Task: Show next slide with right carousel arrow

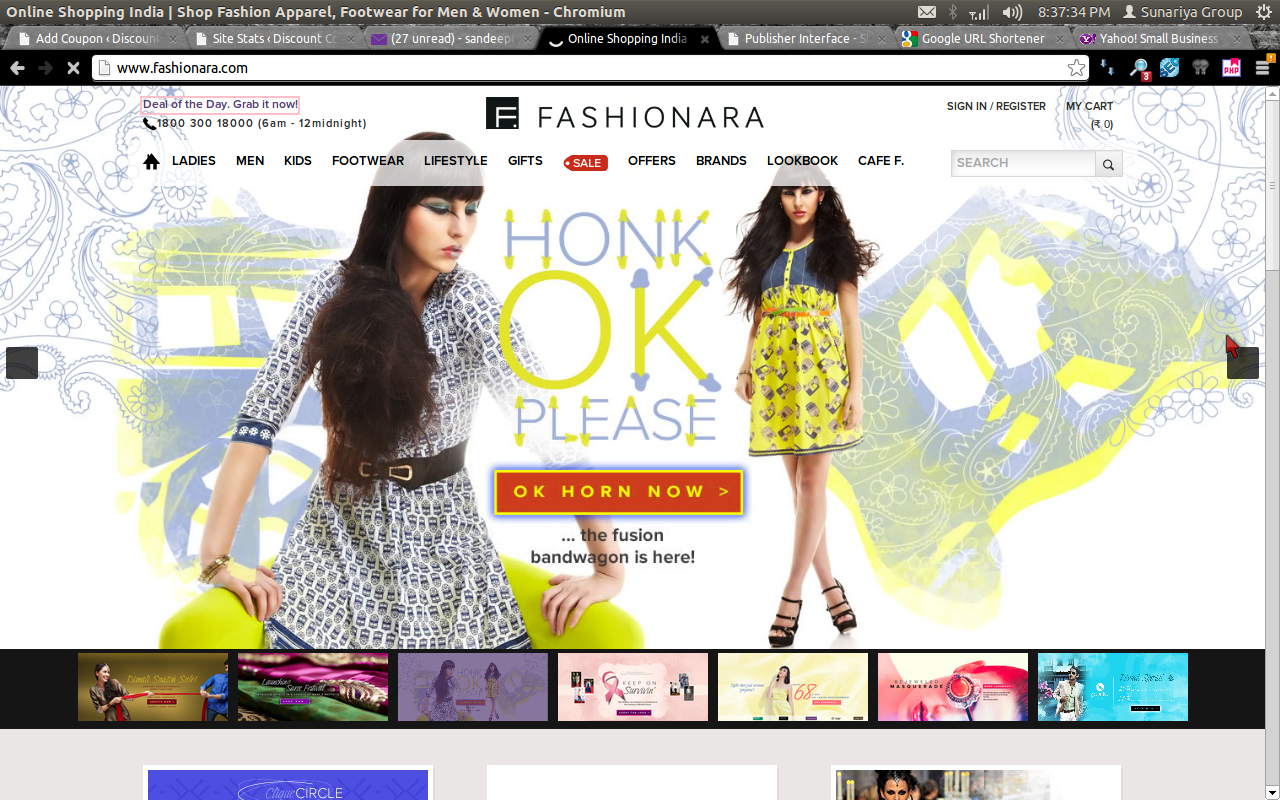Action: pos(1243,363)
